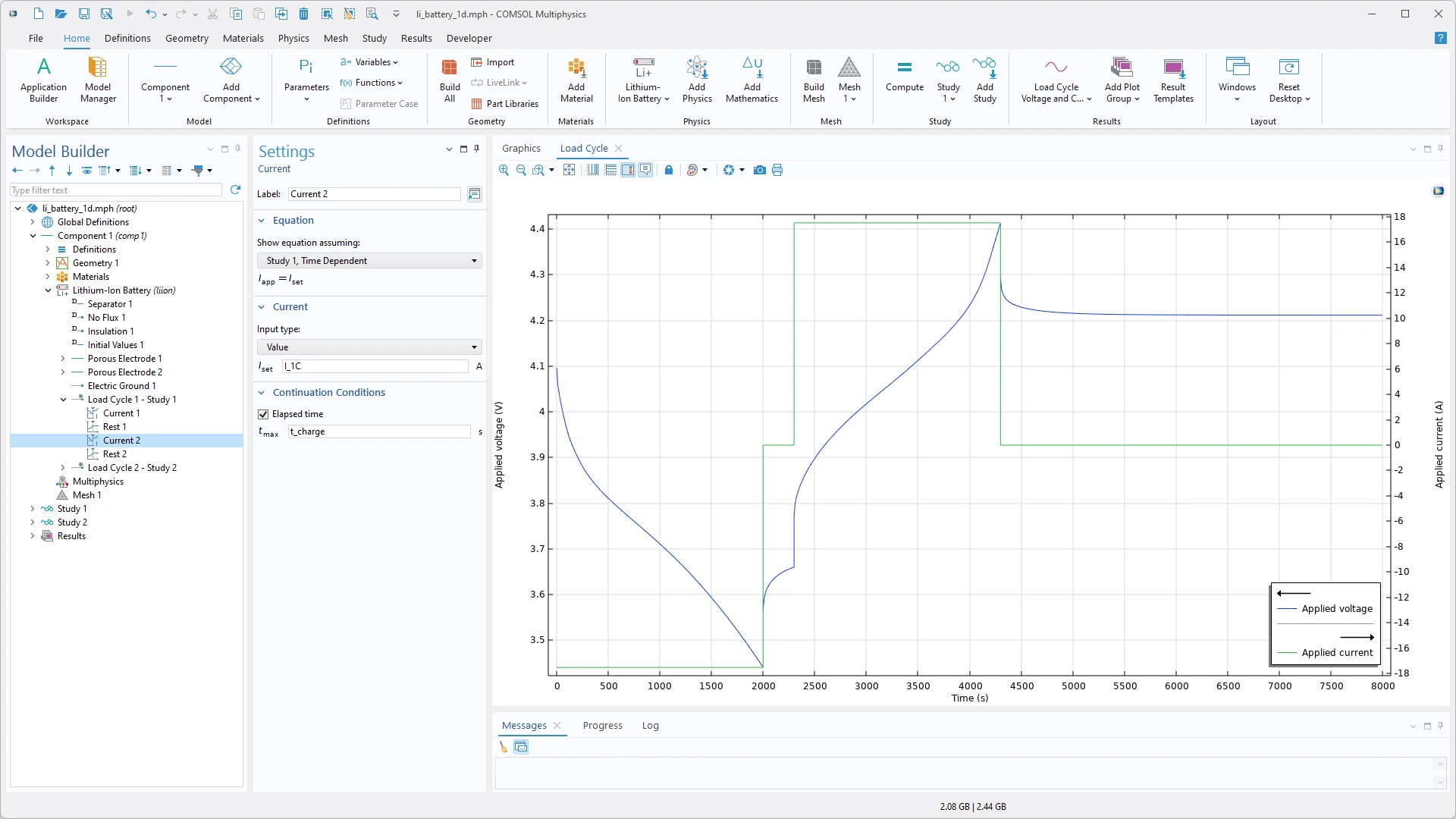Click the zoom in magnifier icon
This screenshot has height=819, width=1456.
pos(504,170)
